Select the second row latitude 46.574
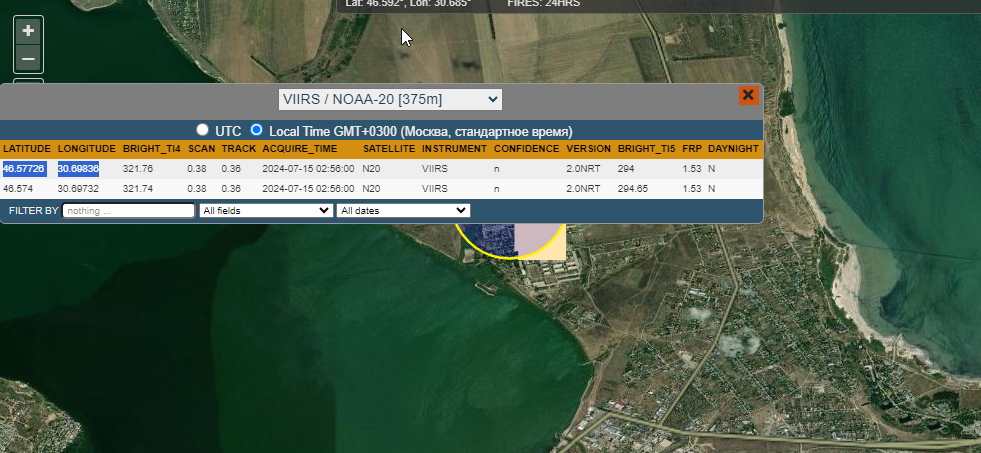Image resolution: width=981 pixels, height=453 pixels. coord(18,188)
